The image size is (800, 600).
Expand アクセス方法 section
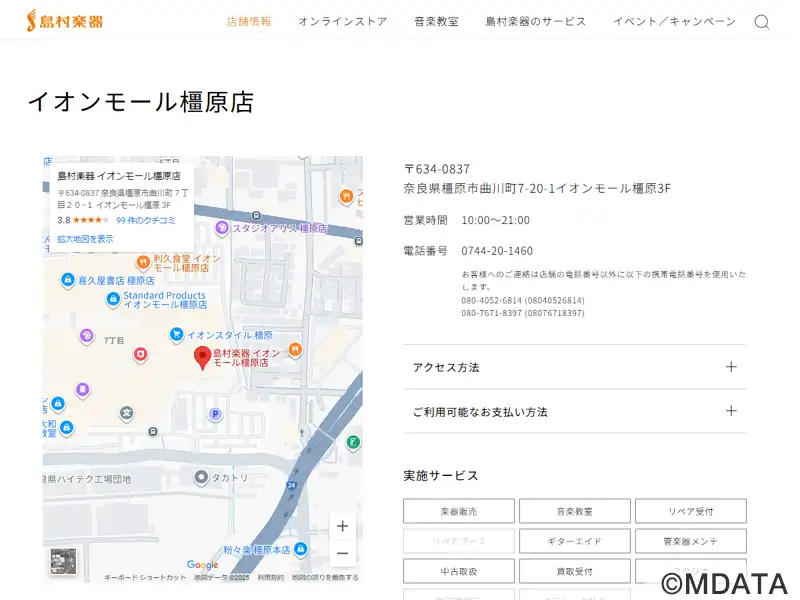click(x=575, y=367)
